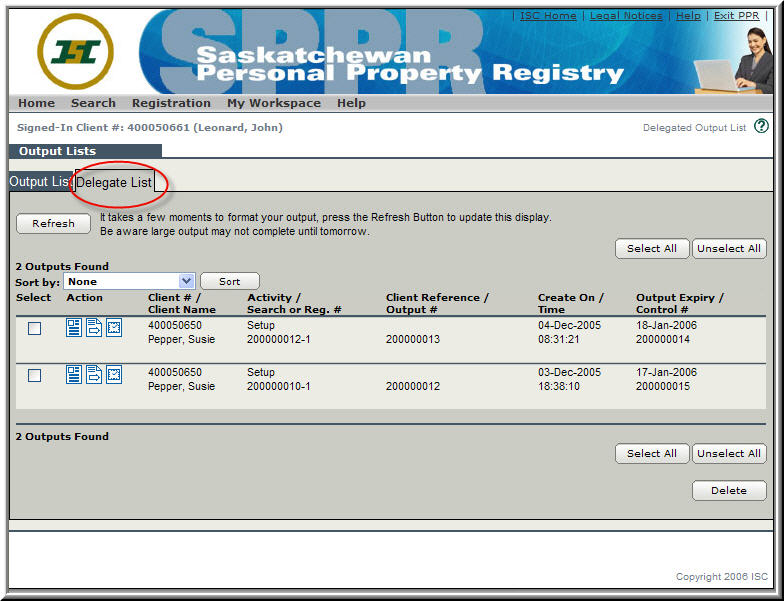Click the create date 04-Dec-2005
This screenshot has width=784, height=601.
[x=570, y=326]
